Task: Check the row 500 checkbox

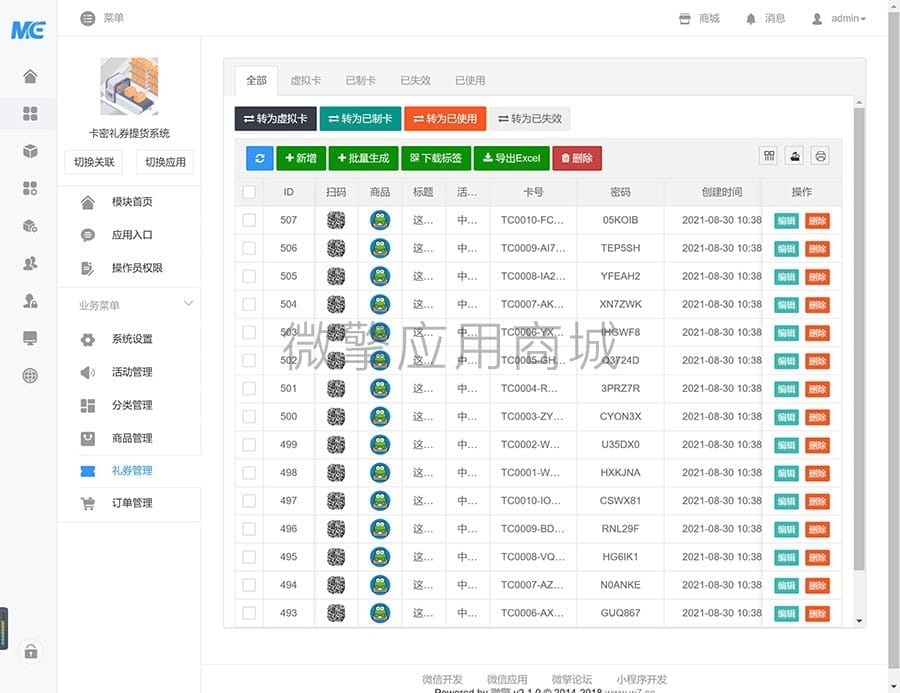Action: 249,417
